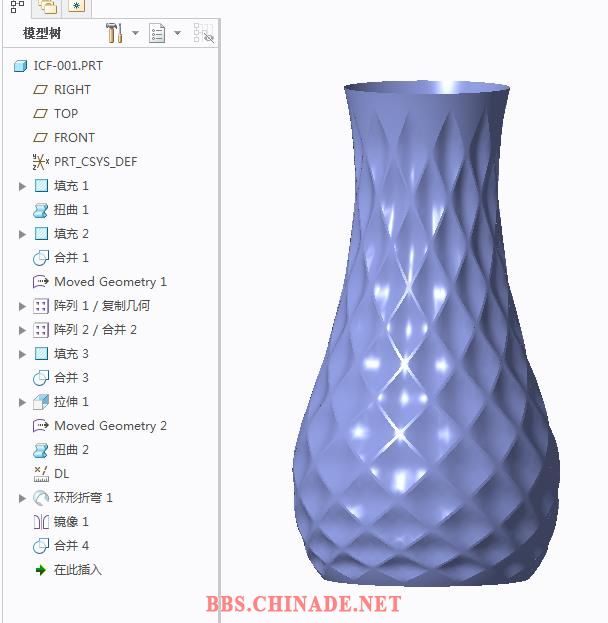Select the 填充 2 fill feature icon
This screenshot has height=623, width=608.
click(41, 234)
